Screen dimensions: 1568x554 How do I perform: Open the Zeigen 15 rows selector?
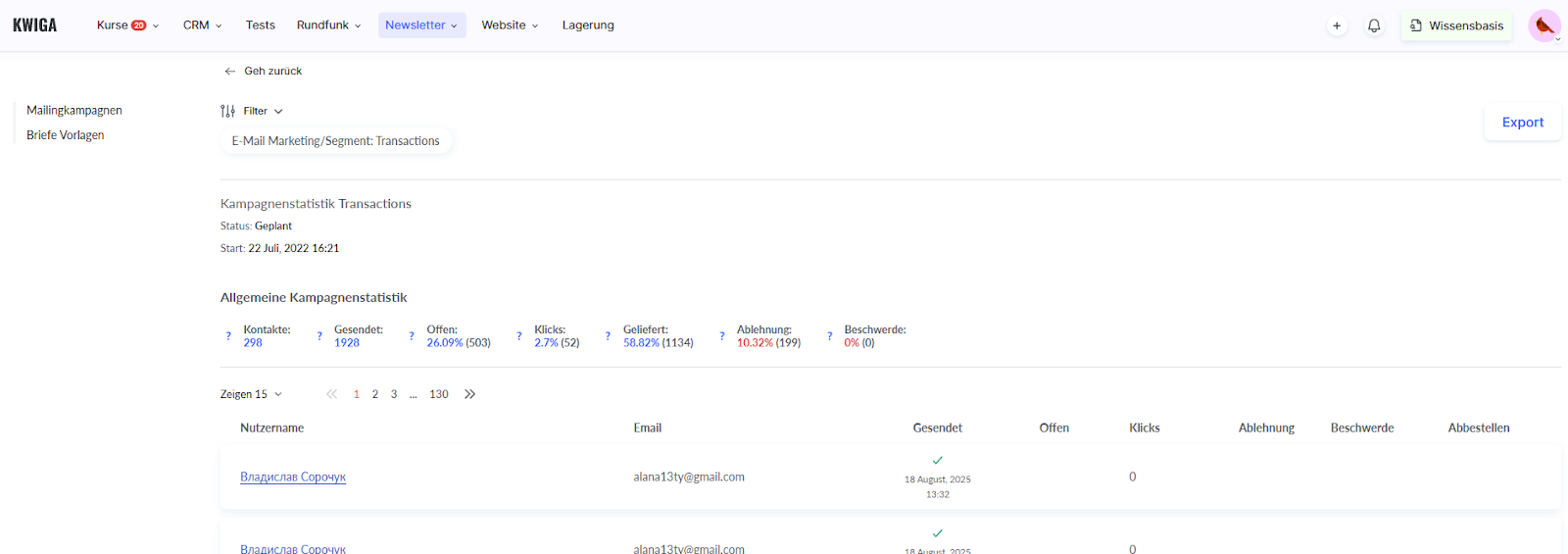pyautogui.click(x=251, y=394)
